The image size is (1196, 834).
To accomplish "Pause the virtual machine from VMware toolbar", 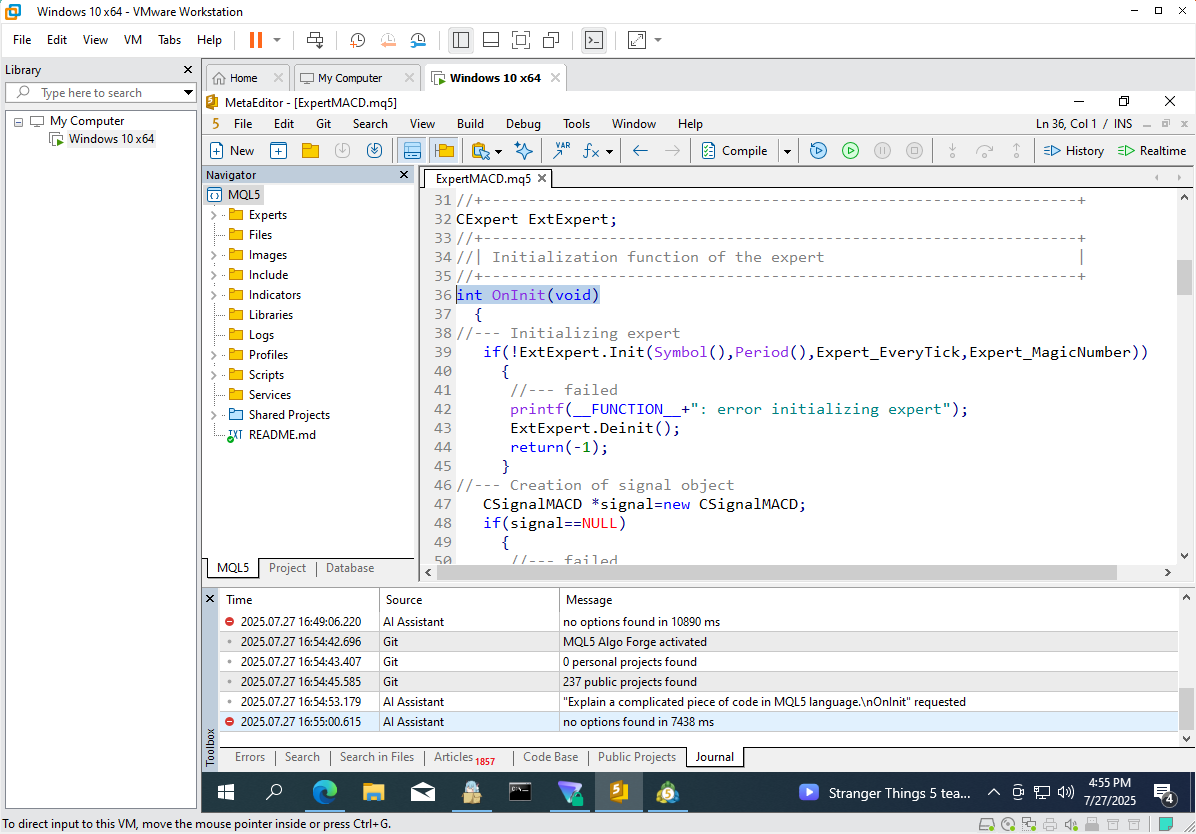I will [x=255, y=40].
